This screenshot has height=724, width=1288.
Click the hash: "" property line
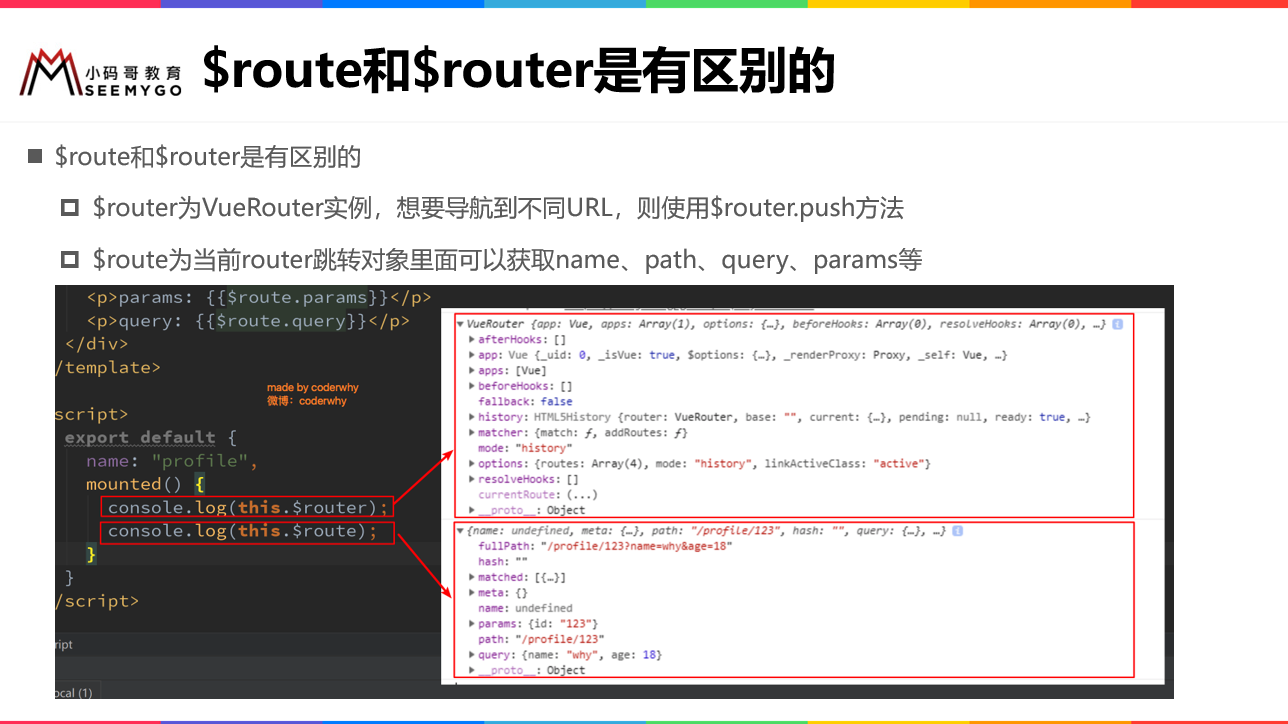[503, 562]
